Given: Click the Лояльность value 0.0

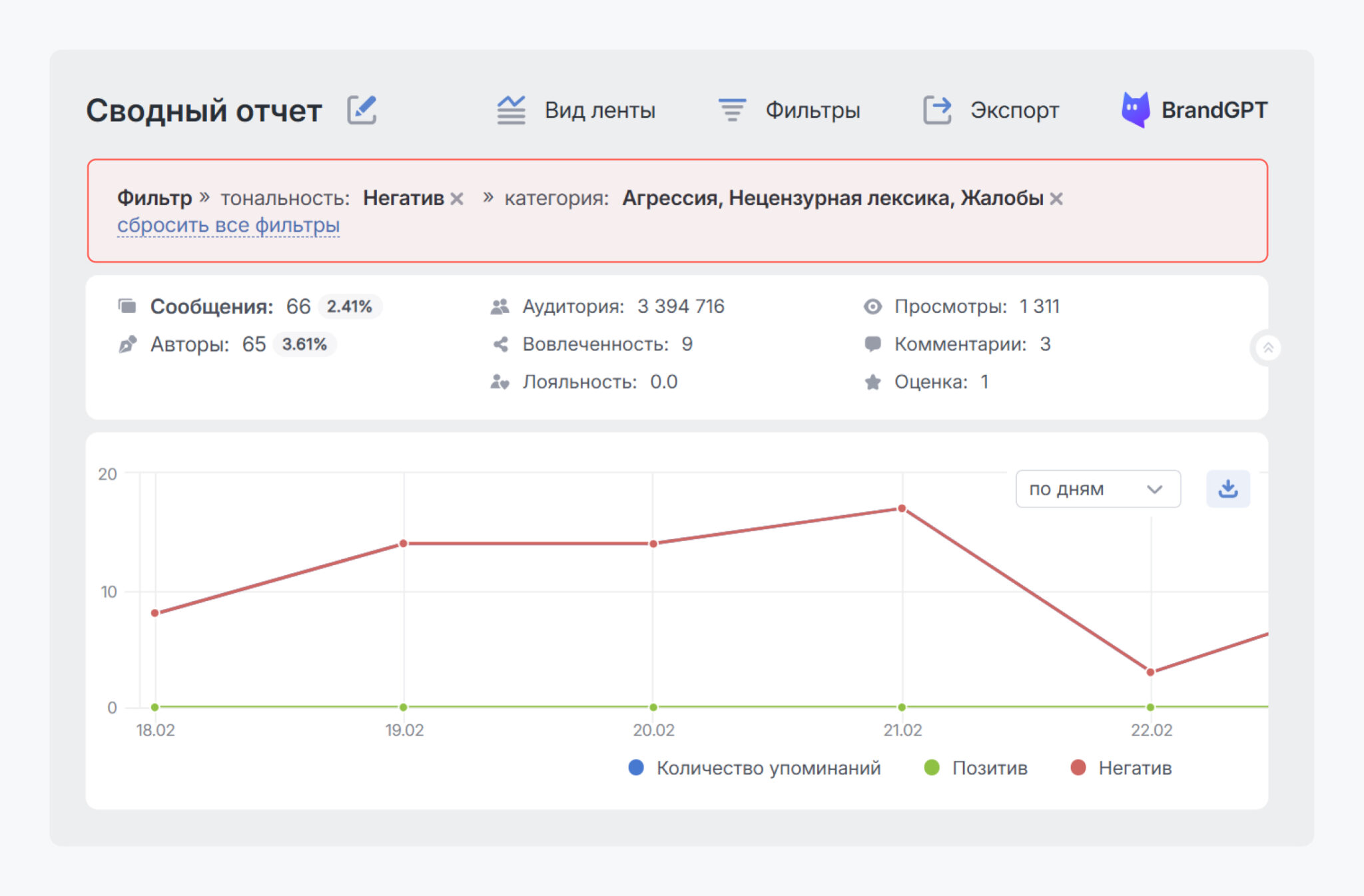Looking at the screenshot, I should coord(663,382).
